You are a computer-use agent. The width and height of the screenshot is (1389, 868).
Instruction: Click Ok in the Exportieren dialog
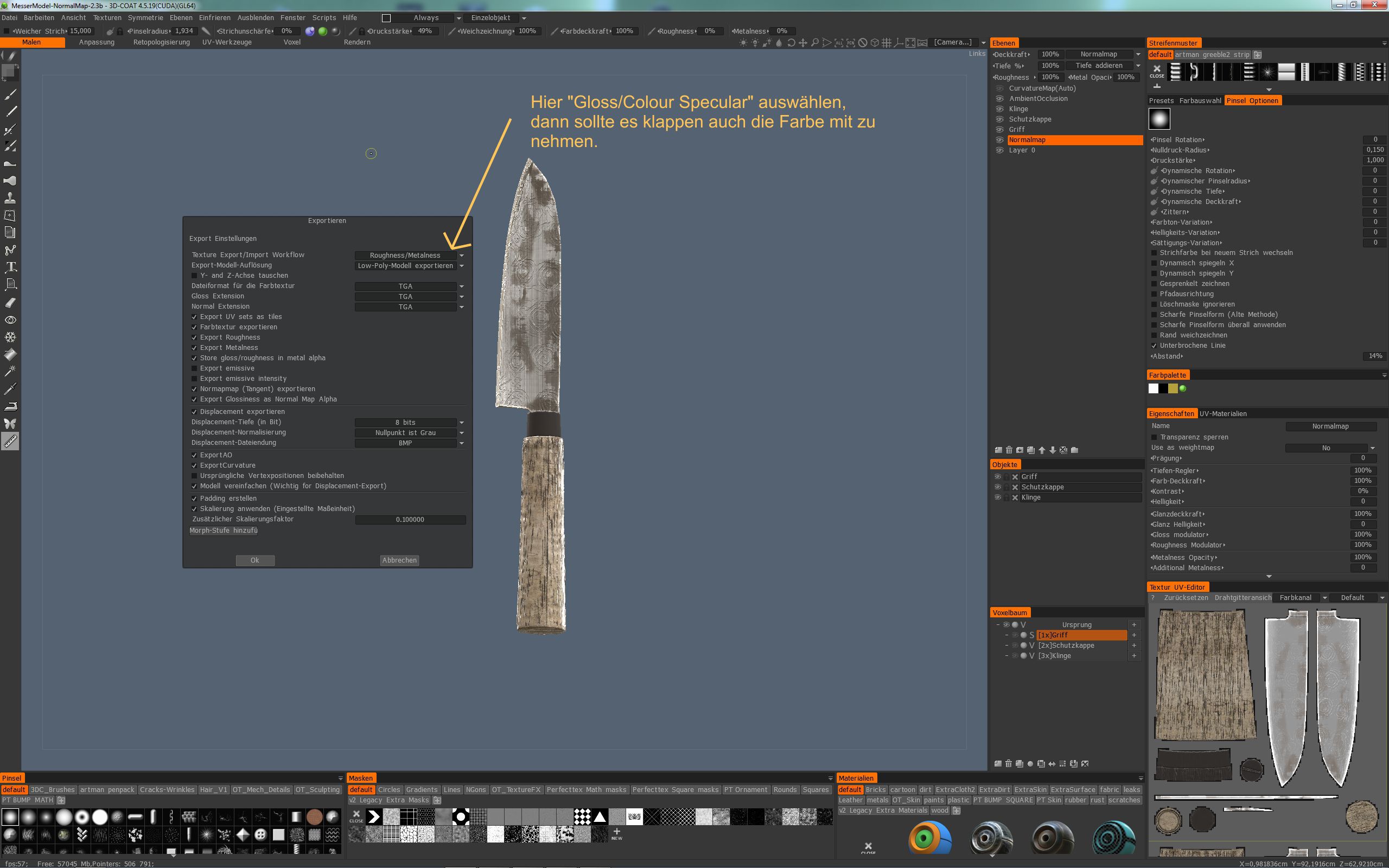(x=255, y=560)
